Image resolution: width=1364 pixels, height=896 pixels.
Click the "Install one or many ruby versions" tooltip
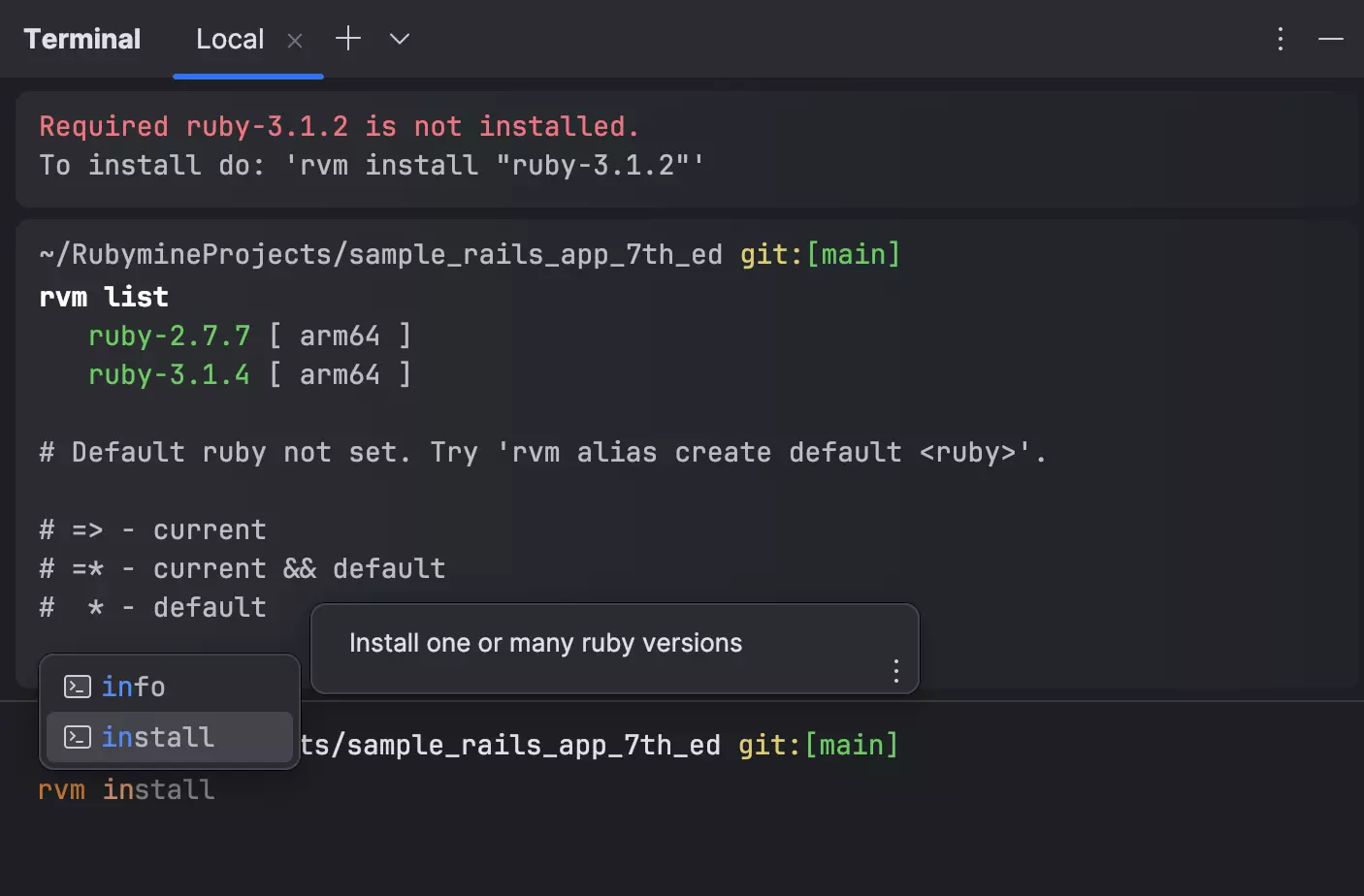546,642
